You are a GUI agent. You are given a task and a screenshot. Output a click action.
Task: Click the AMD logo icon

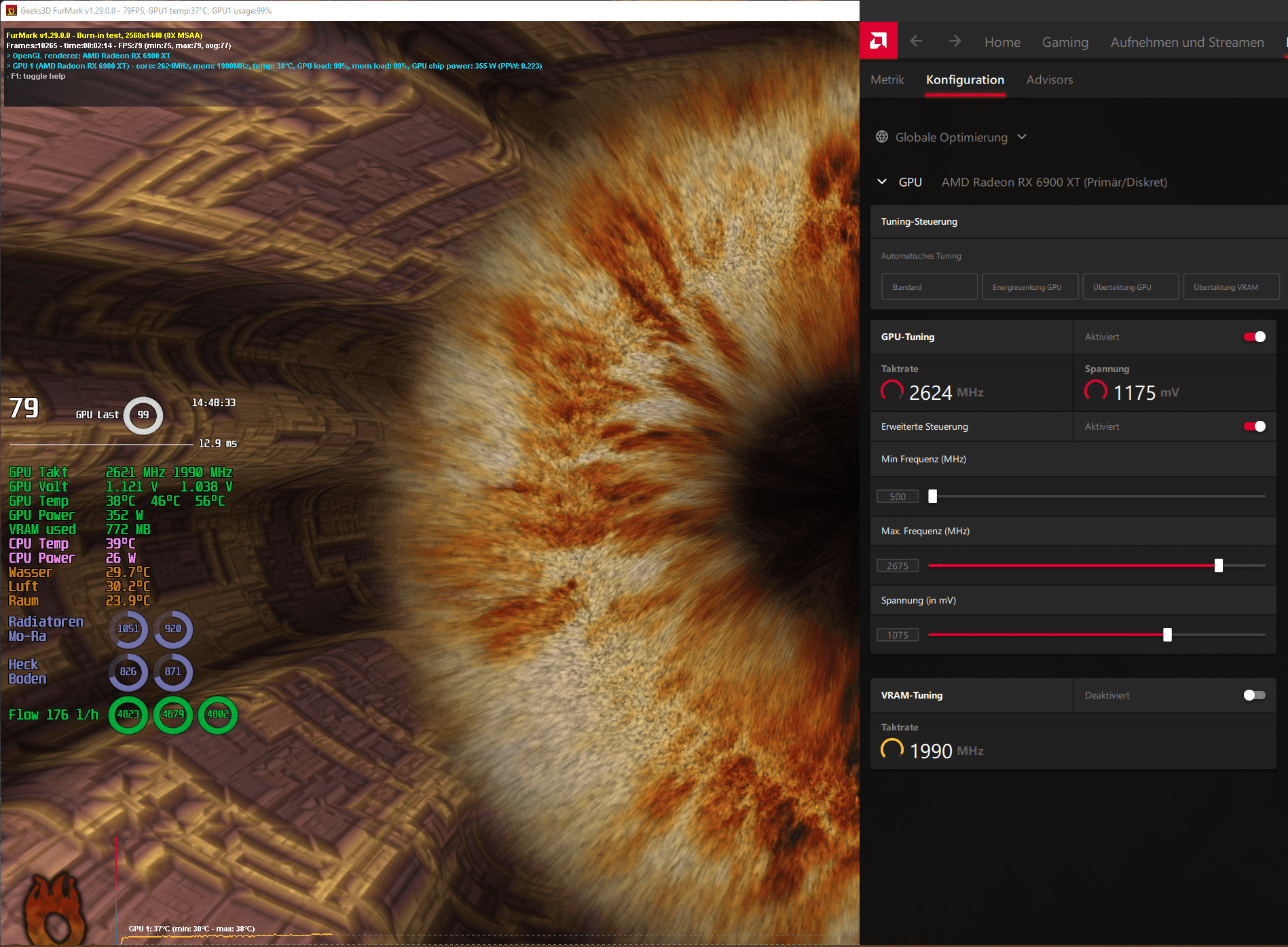pos(878,41)
